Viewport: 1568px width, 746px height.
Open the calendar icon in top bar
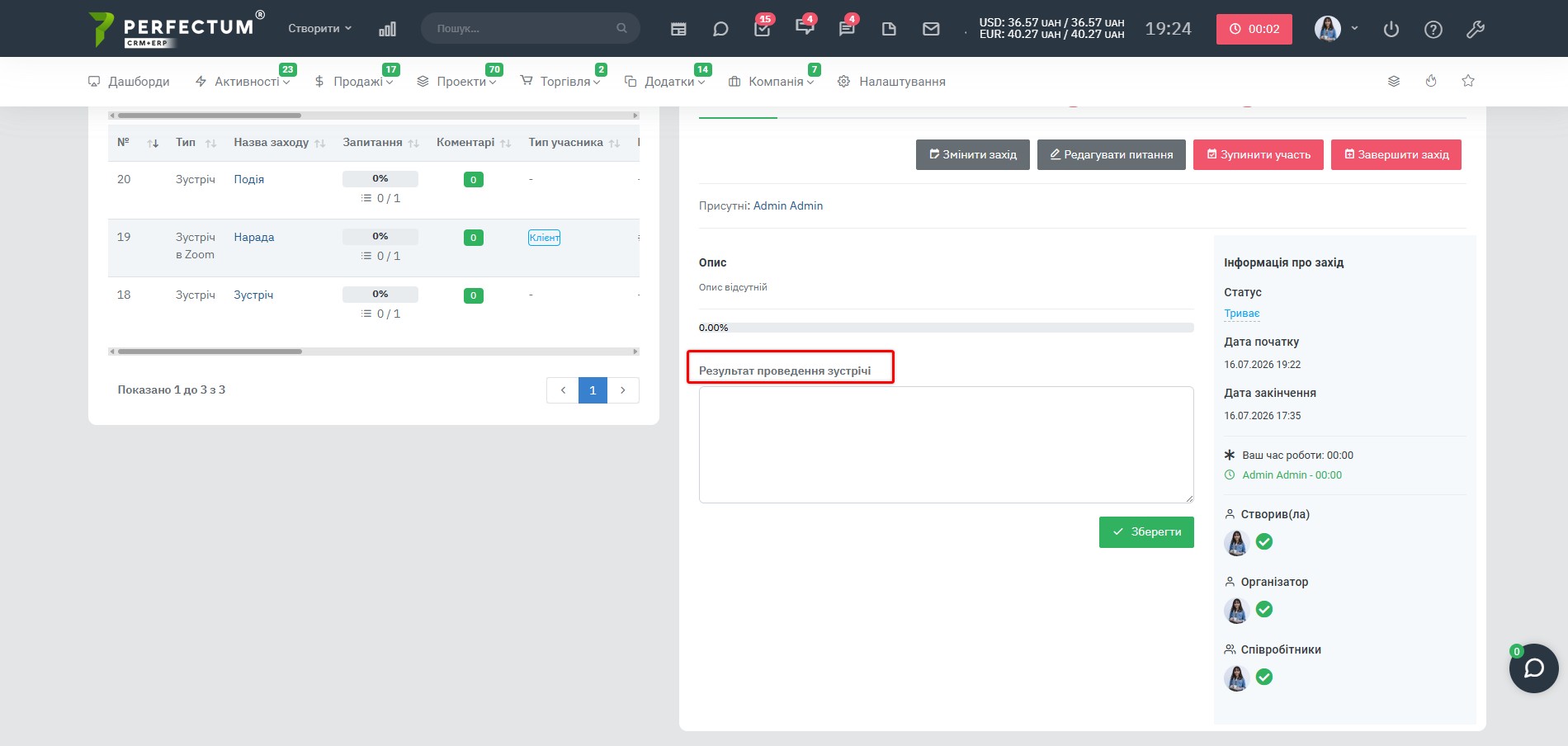tap(678, 29)
